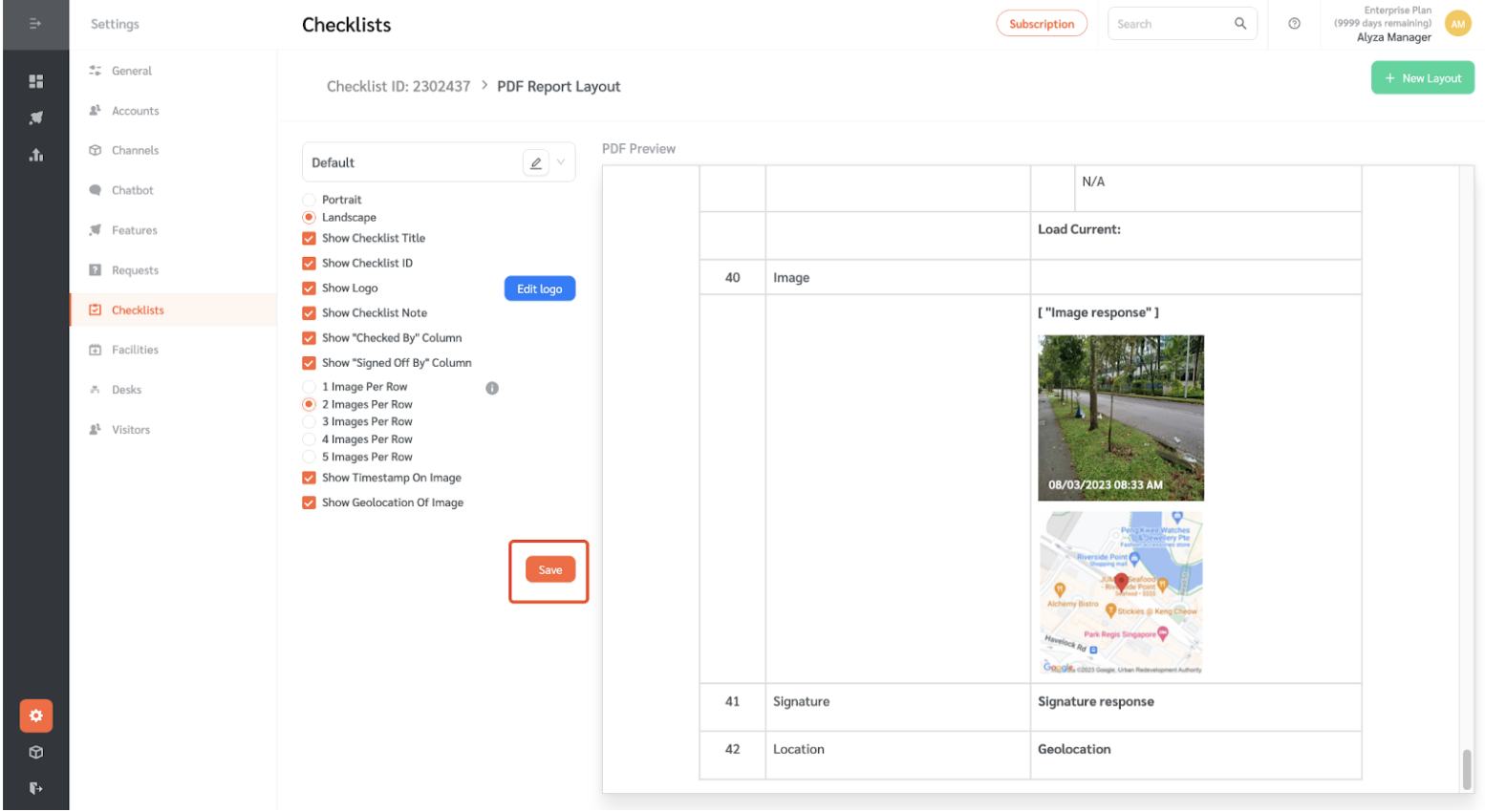Image resolution: width=1485 pixels, height=812 pixels.
Task: Uncheck Show Checklist Note
Action: 310,312
